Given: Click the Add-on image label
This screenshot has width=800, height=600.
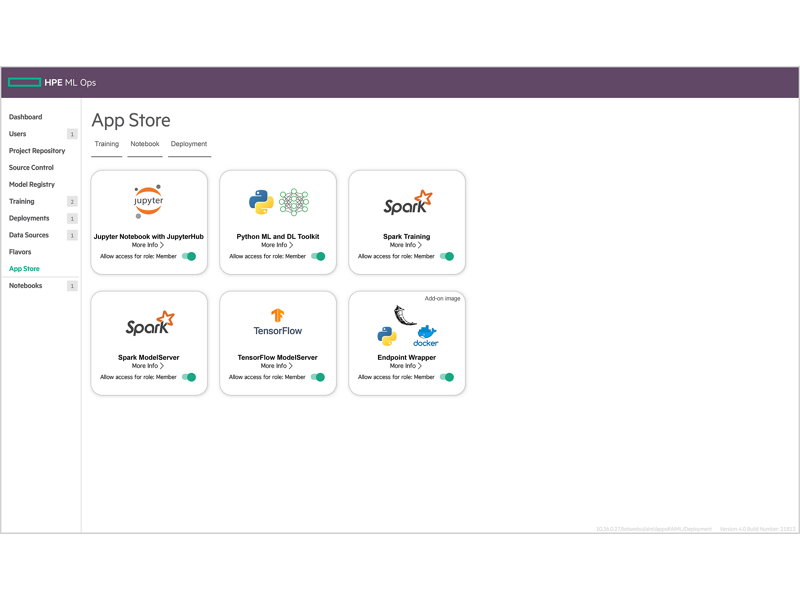Looking at the screenshot, I should coord(442,298).
